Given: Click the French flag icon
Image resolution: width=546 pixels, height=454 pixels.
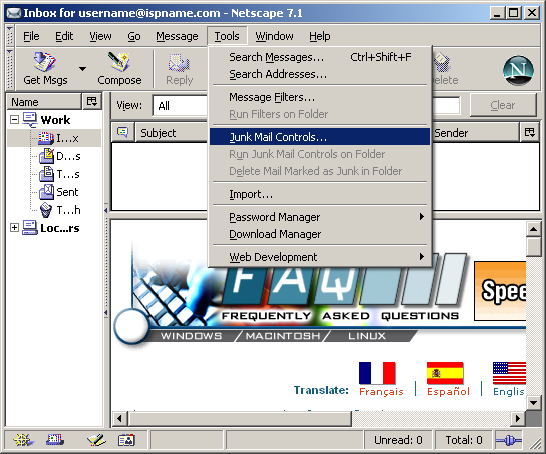Looking at the screenshot, I should point(377,373).
